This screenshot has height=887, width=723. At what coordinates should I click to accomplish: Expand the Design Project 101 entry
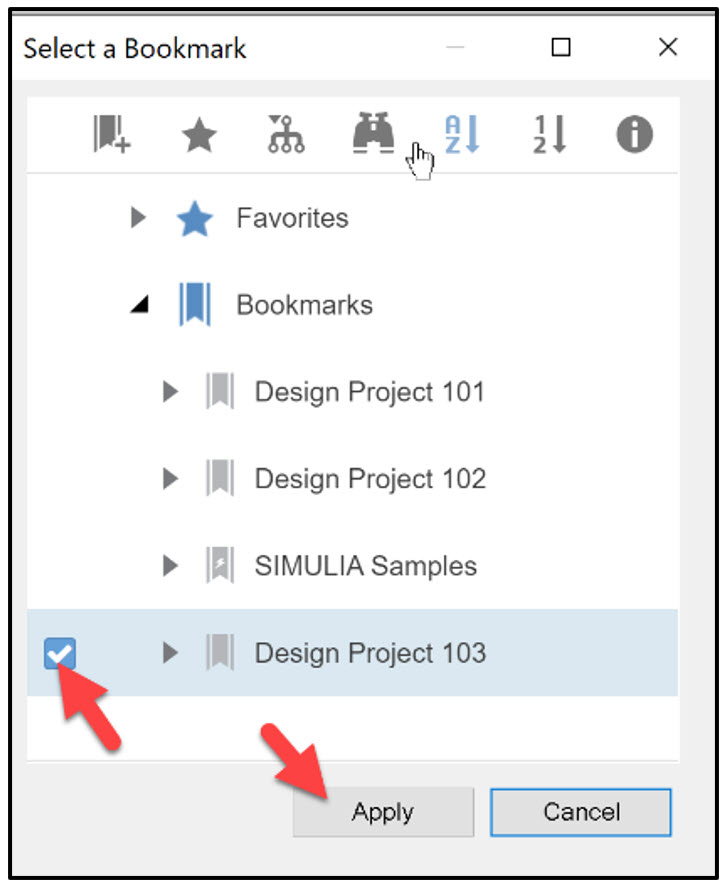click(170, 391)
